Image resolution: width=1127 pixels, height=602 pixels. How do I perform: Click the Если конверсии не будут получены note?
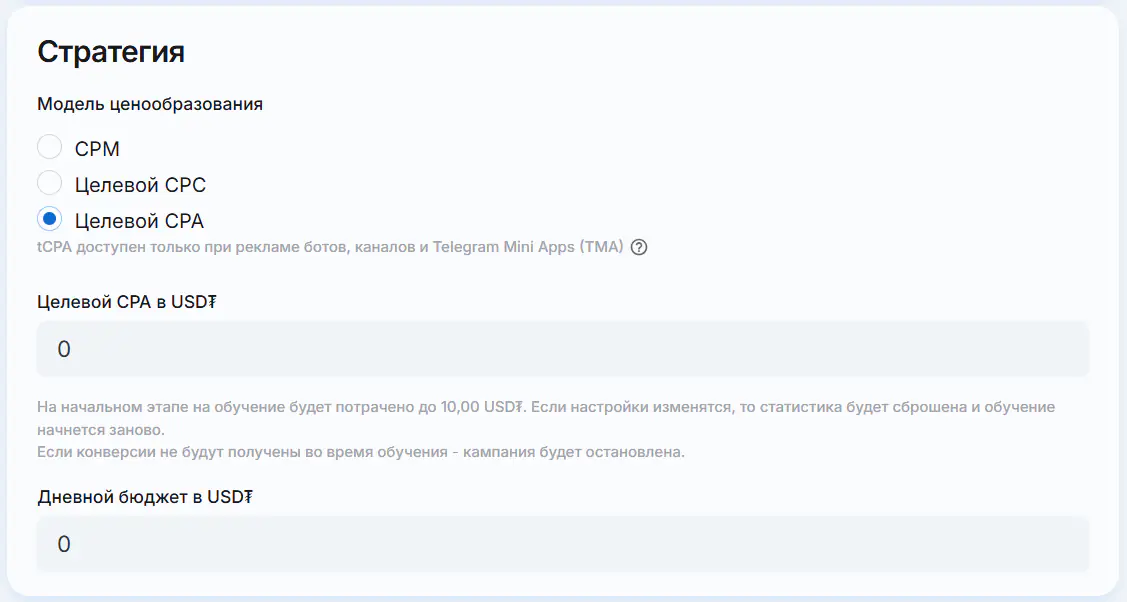tap(361, 452)
